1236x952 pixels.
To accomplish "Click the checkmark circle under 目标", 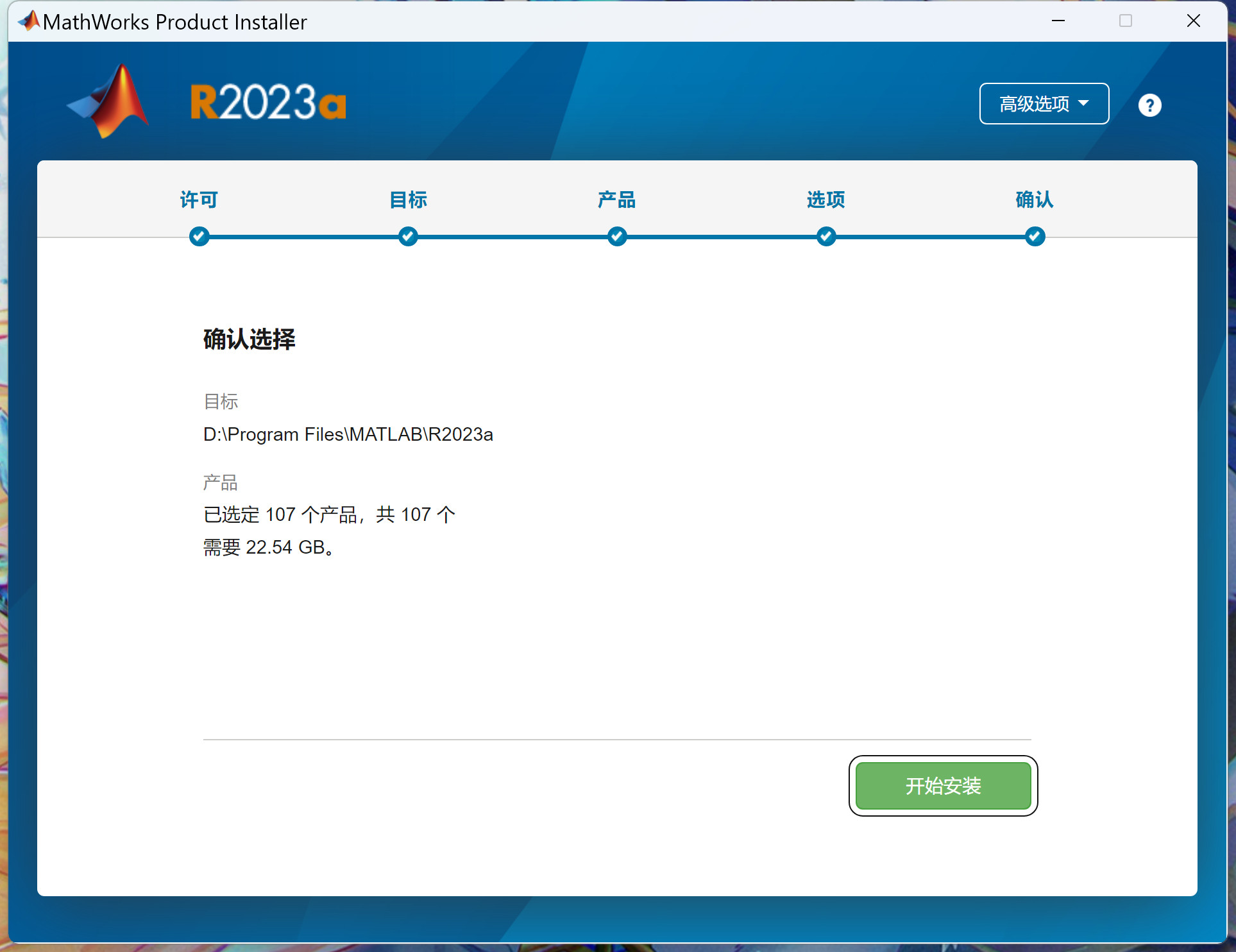I will coord(408,236).
